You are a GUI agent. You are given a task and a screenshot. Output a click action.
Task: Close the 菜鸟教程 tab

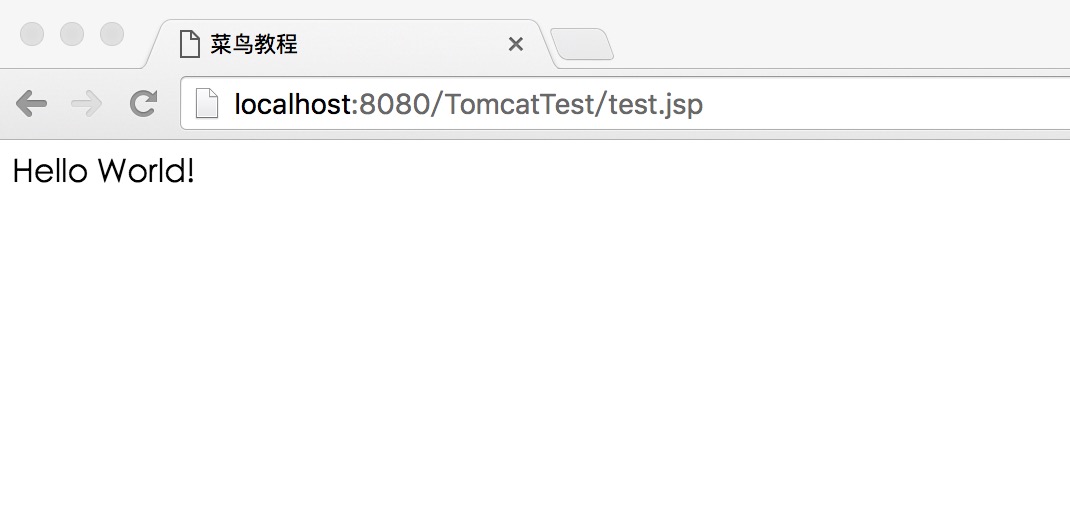tap(516, 44)
